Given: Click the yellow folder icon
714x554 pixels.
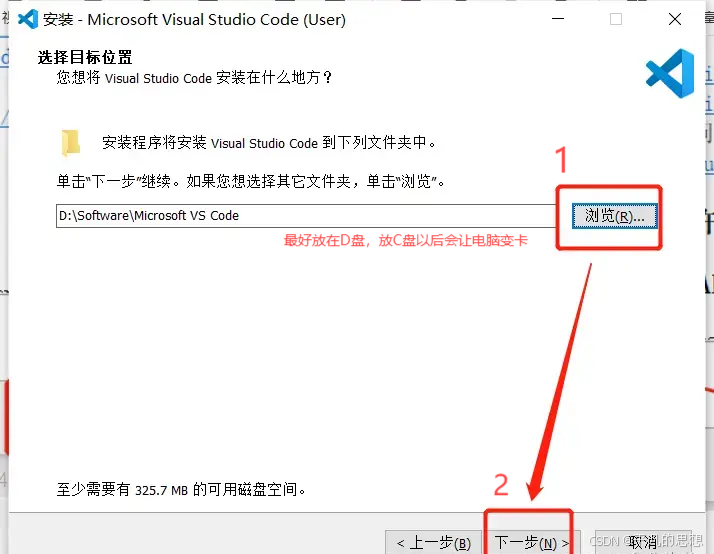Looking at the screenshot, I should tap(71, 142).
